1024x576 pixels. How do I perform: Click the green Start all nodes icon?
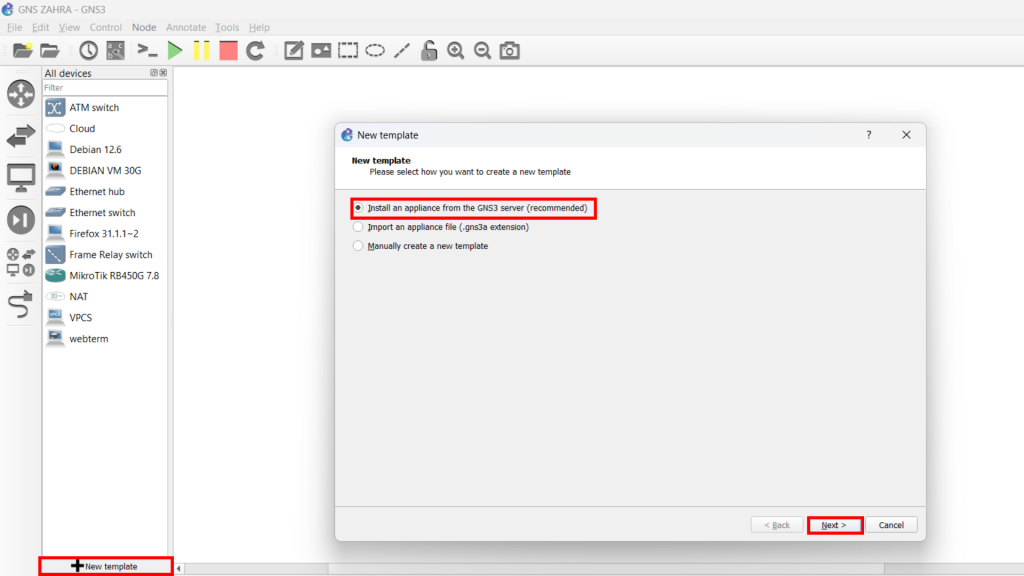(x=175, y=50)
